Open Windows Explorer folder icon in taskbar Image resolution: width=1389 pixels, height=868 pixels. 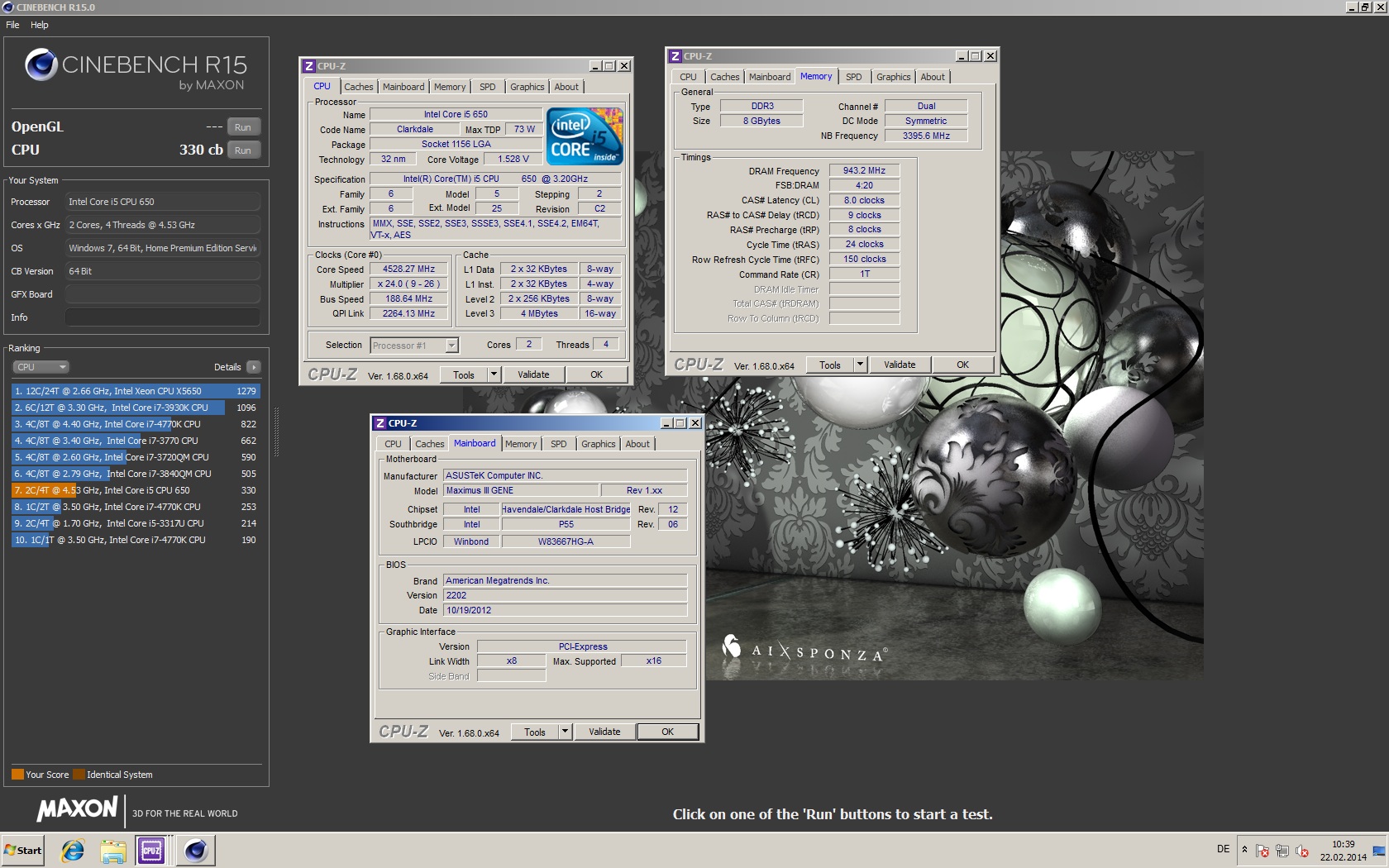(112, 851)
